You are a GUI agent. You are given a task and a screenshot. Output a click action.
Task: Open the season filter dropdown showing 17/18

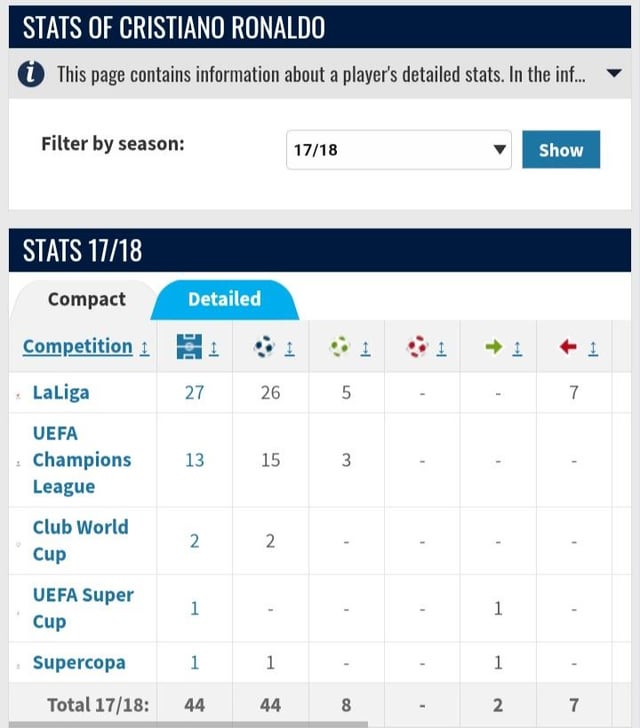click(x=399, y=150)
